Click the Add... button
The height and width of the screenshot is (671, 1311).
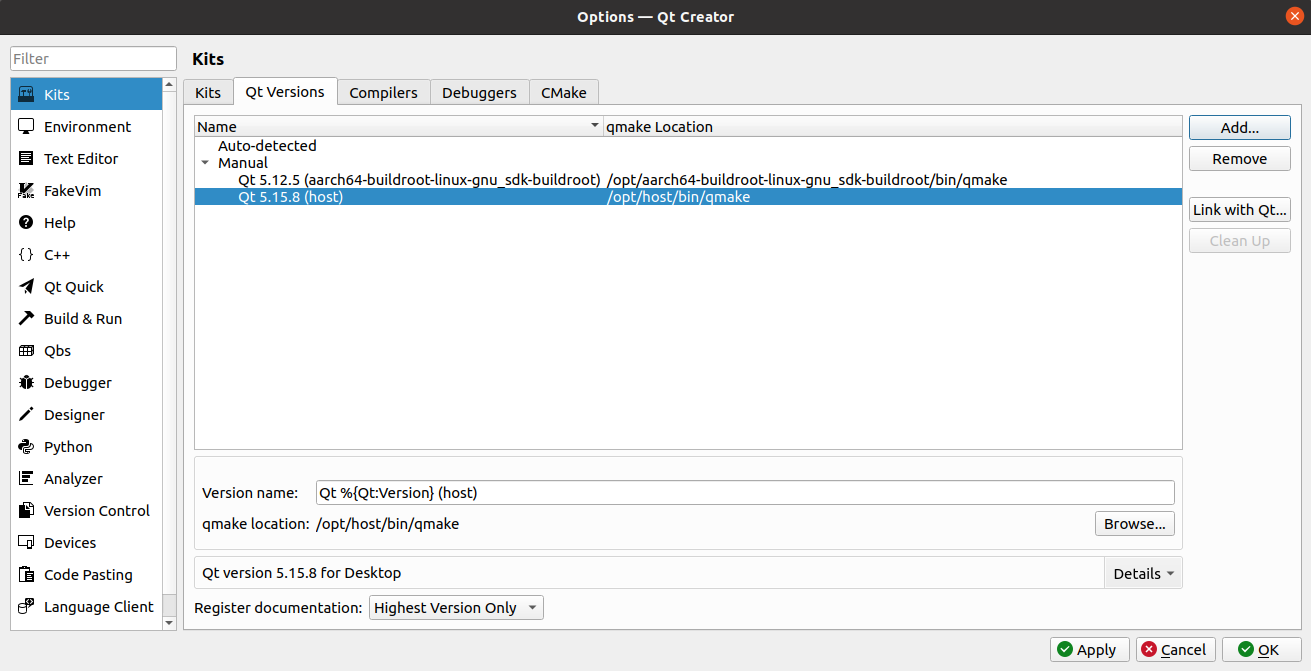1240,128
